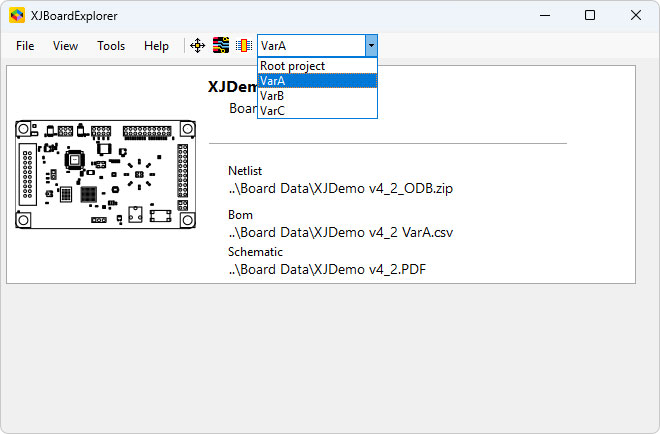The image size is (660, 434).
Task: Collapse the variant dropdown arrow
Action: pos(371,45)
